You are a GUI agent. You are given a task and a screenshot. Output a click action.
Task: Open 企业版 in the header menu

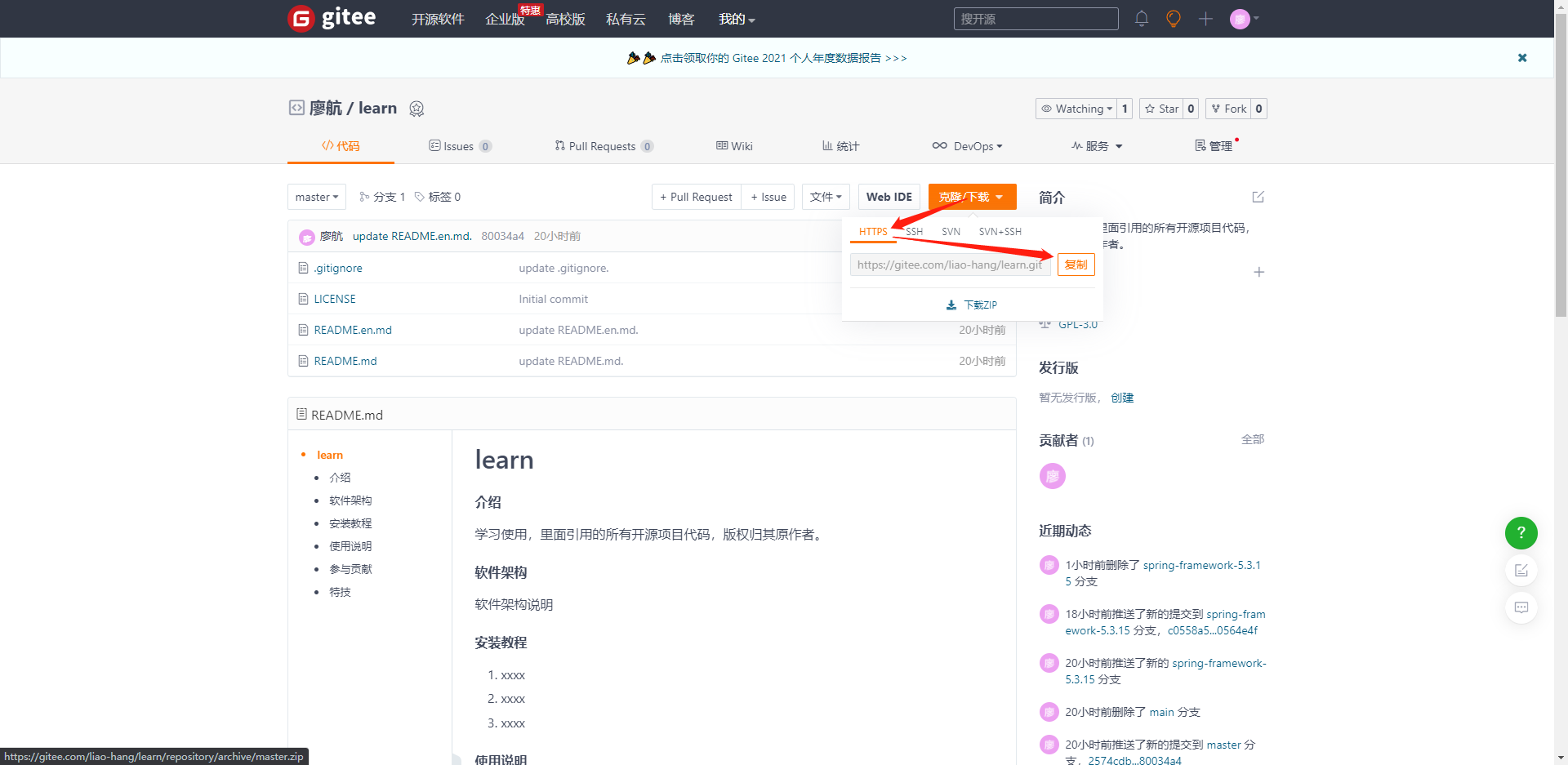tap(505, 19)
